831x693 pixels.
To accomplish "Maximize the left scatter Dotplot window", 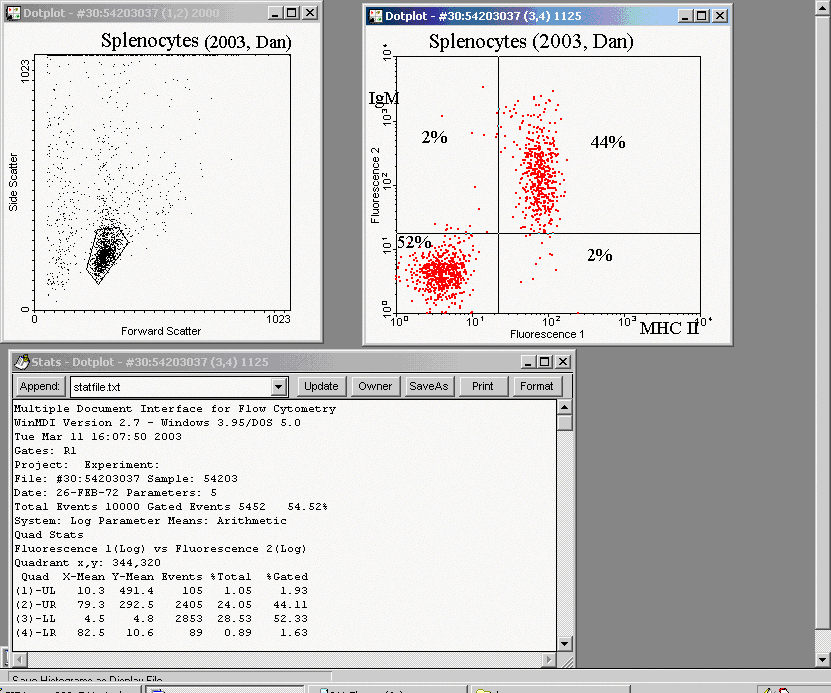I will [x=291, y=13].
